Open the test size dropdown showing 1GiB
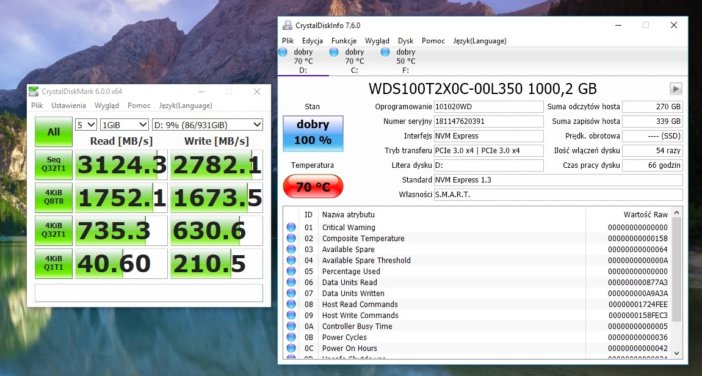Image resolution: width=702 pixels, height=376 pixels. [124, 124]
